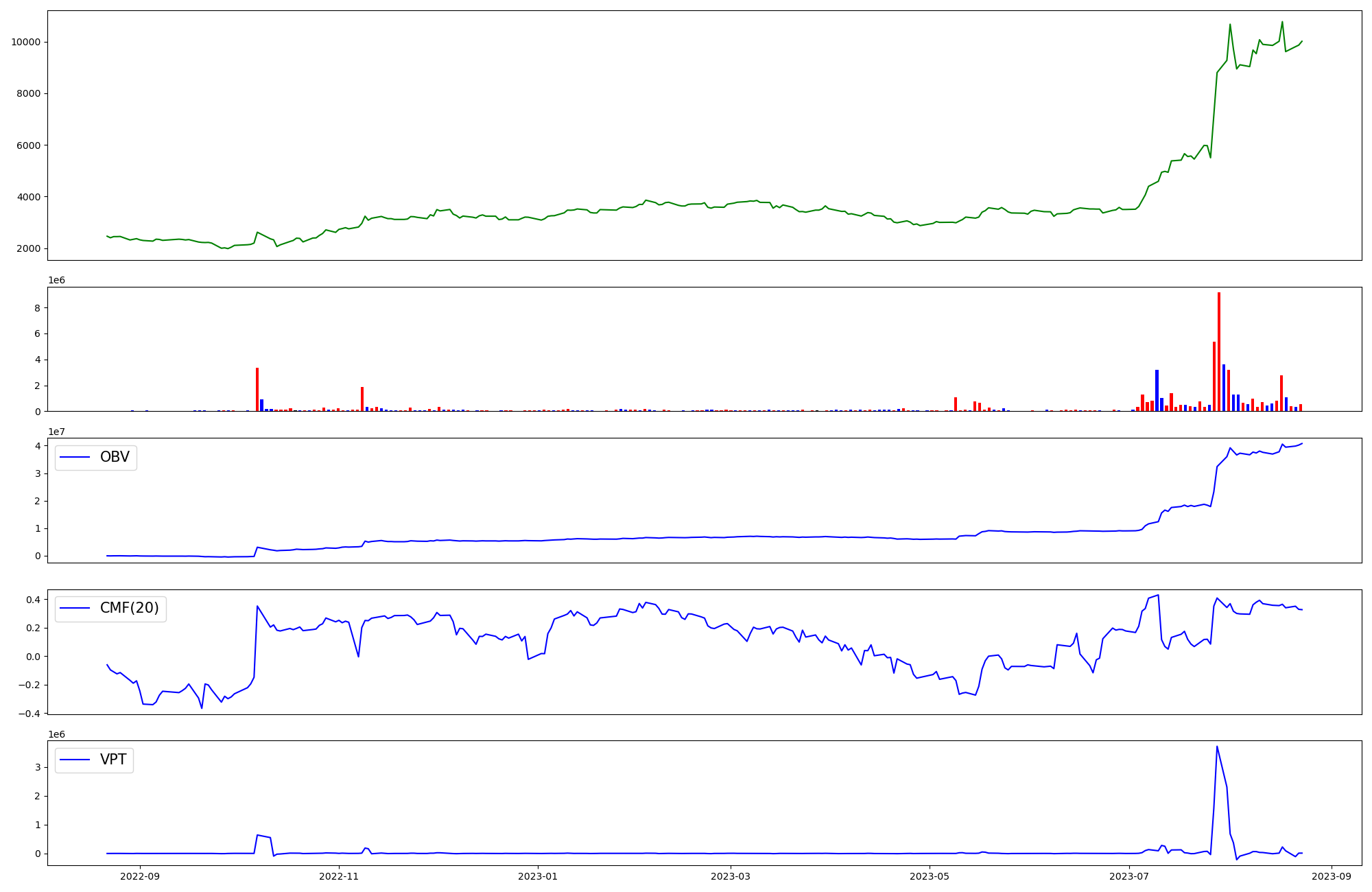Viewport: 1372px width, 892px height.
Task: Click the red volume bar in October 2022
Action: (257, 389)
